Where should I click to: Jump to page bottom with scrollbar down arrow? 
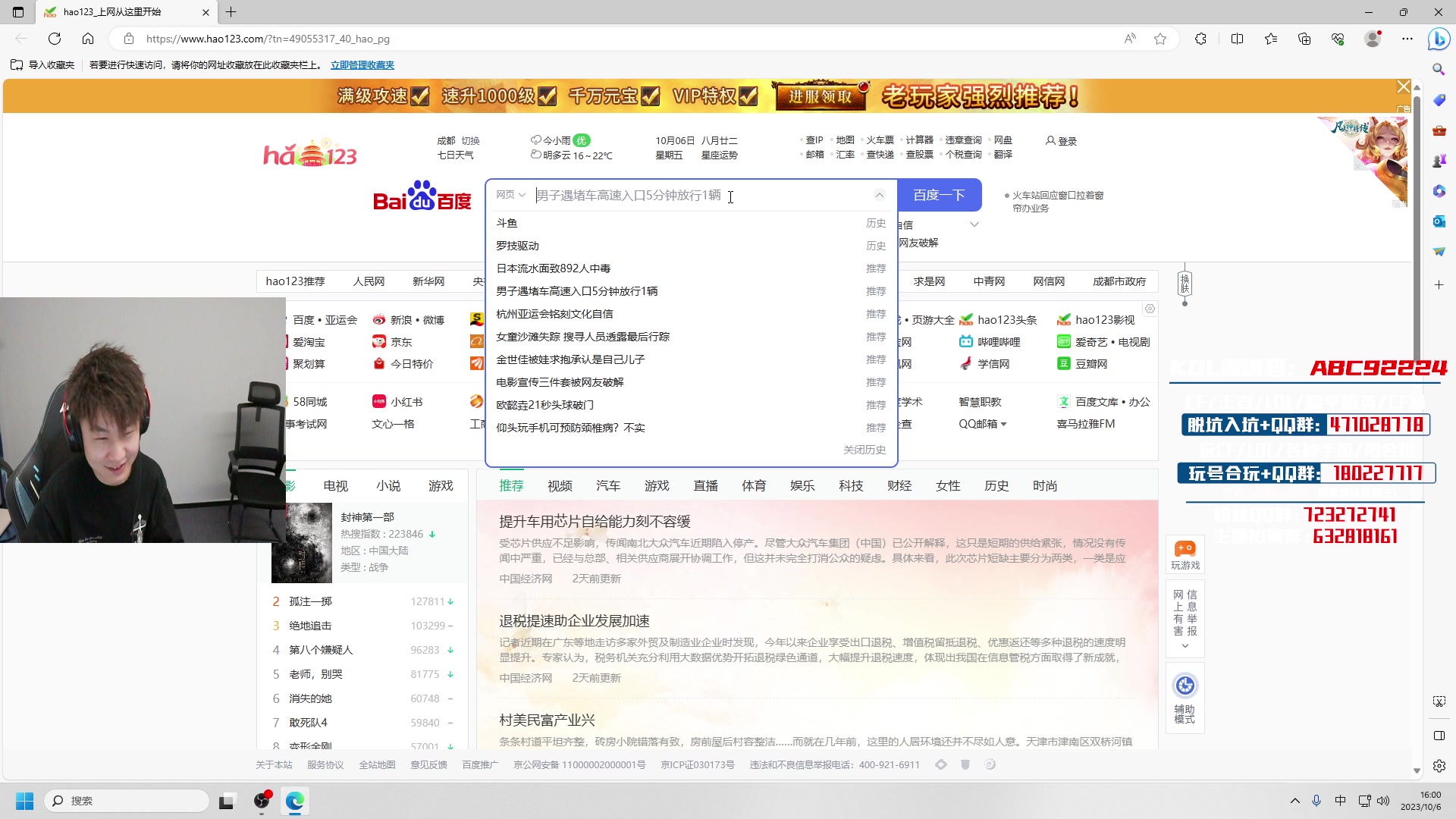click(1417, 771)
